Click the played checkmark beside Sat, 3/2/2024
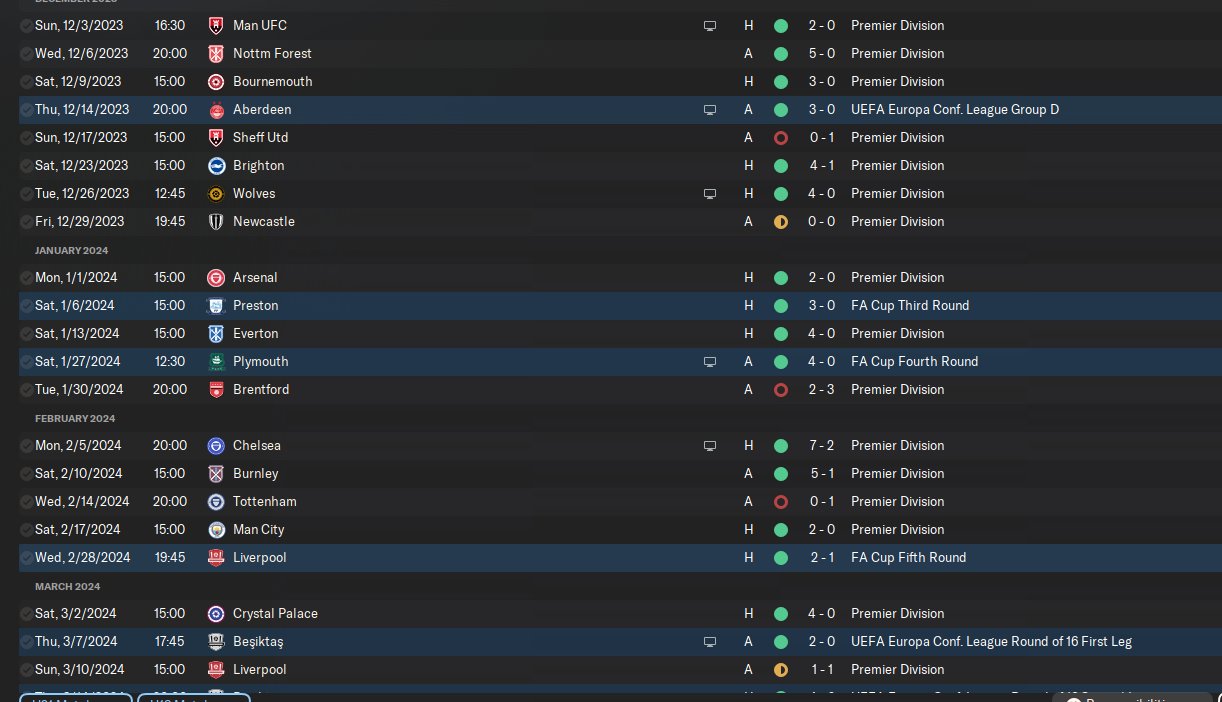1222x702 pixels. (26, 613)
